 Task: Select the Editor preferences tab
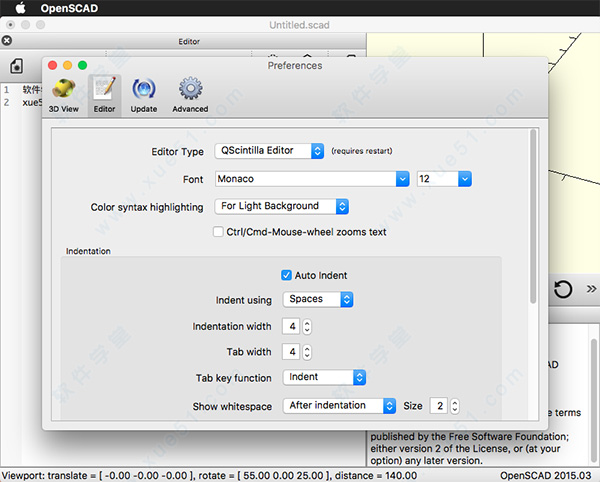(104, 96)
